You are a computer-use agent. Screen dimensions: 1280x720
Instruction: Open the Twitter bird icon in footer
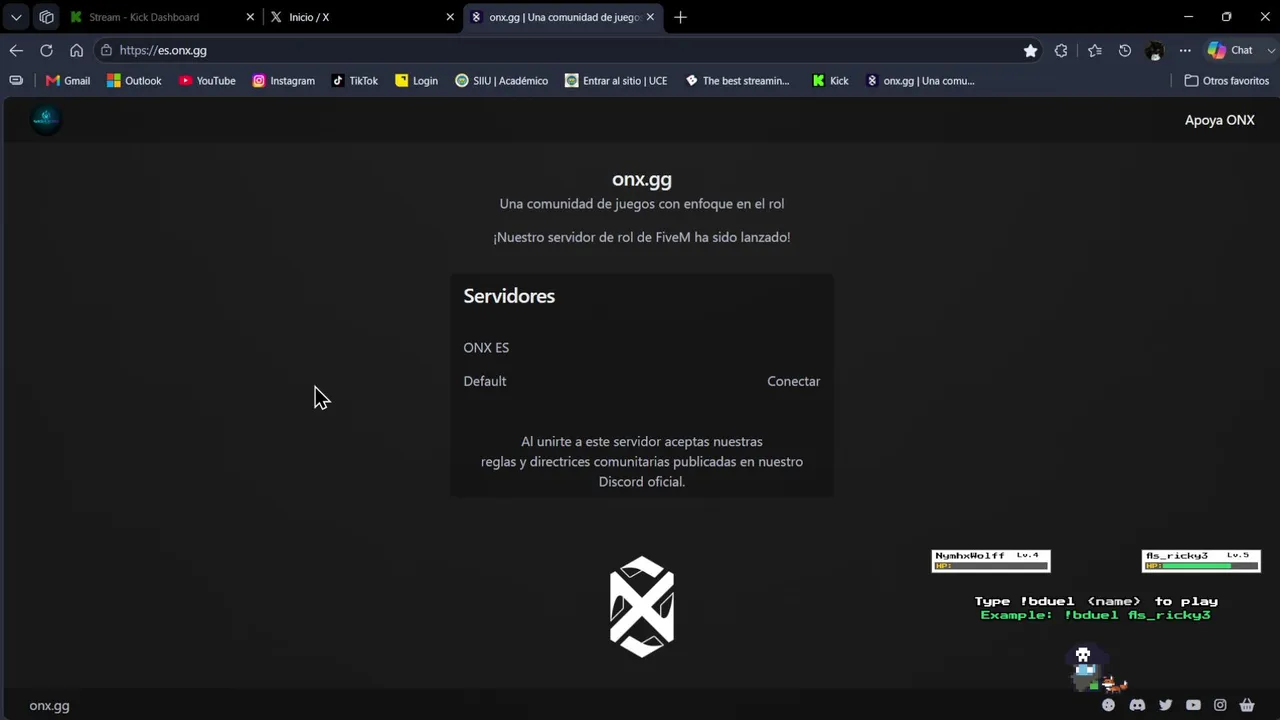(1165, 705)
